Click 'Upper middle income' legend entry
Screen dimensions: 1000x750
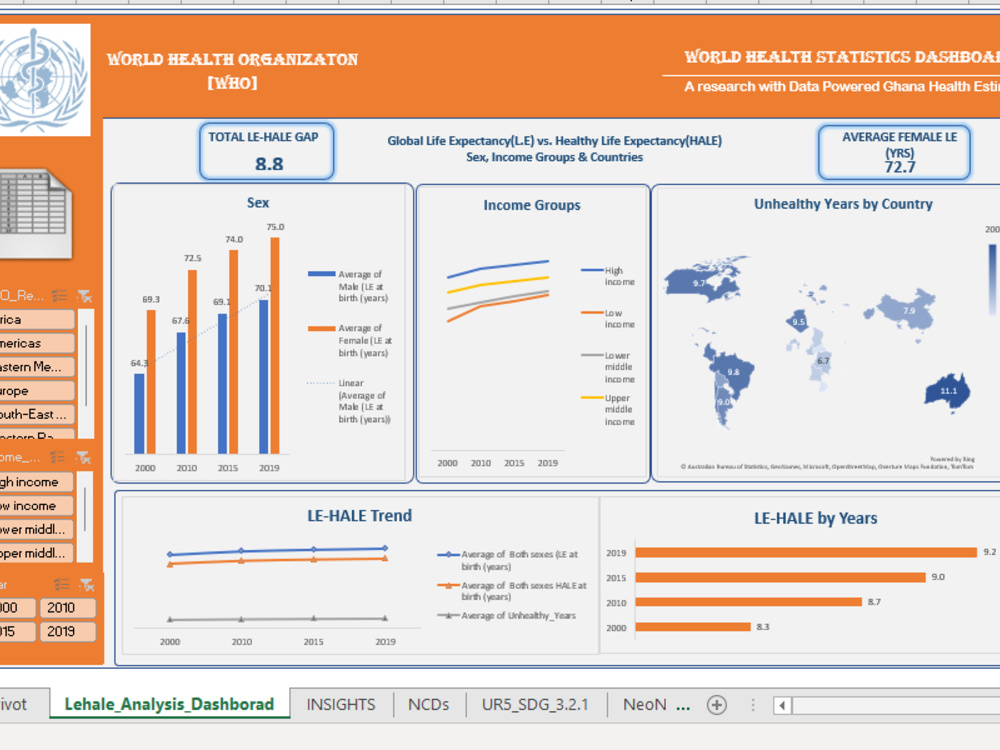click(608, 409)
